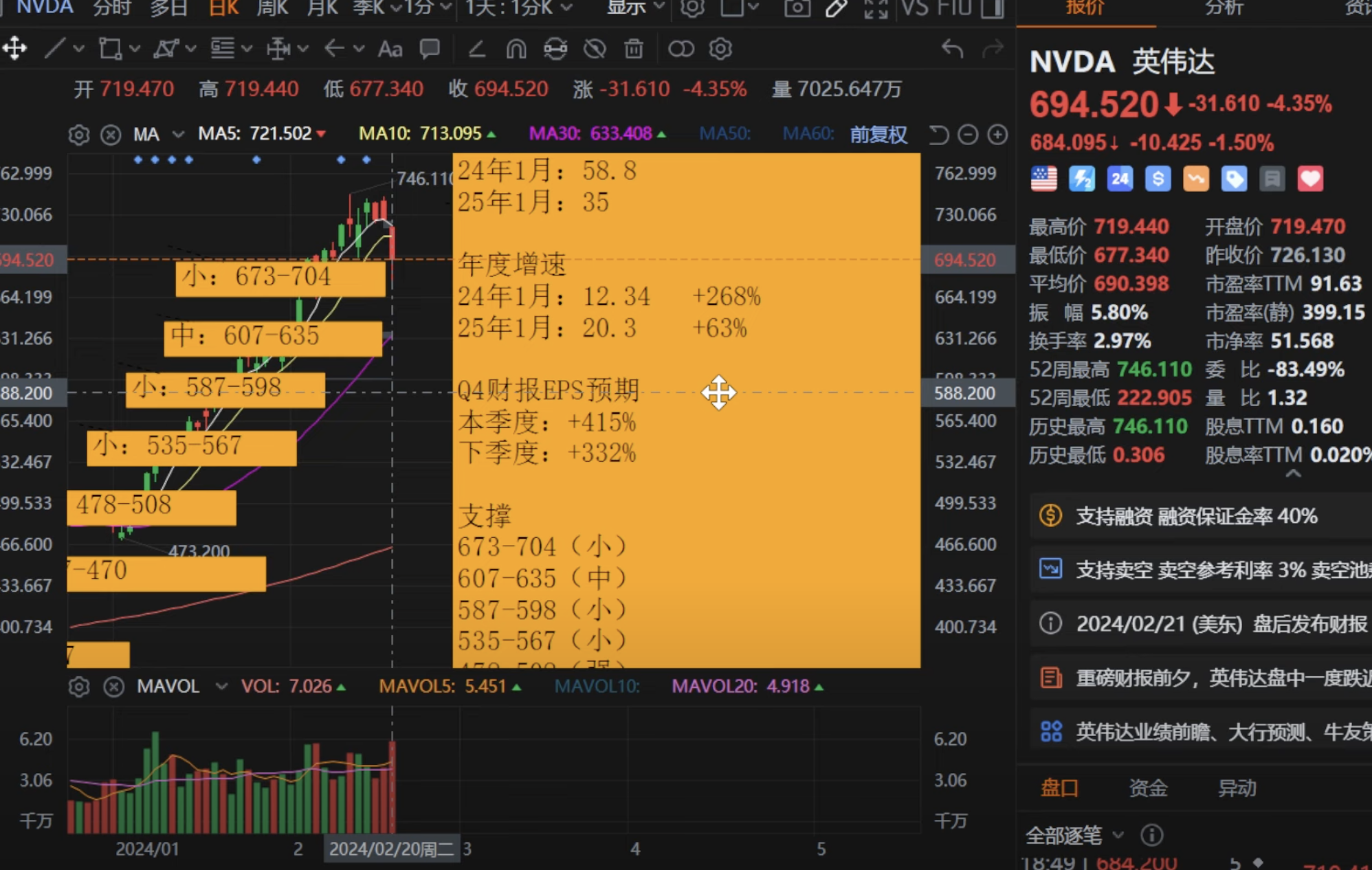Open 2024/02/21 earnings release notice
The image size is (1372, 870).
point(1201,624)
